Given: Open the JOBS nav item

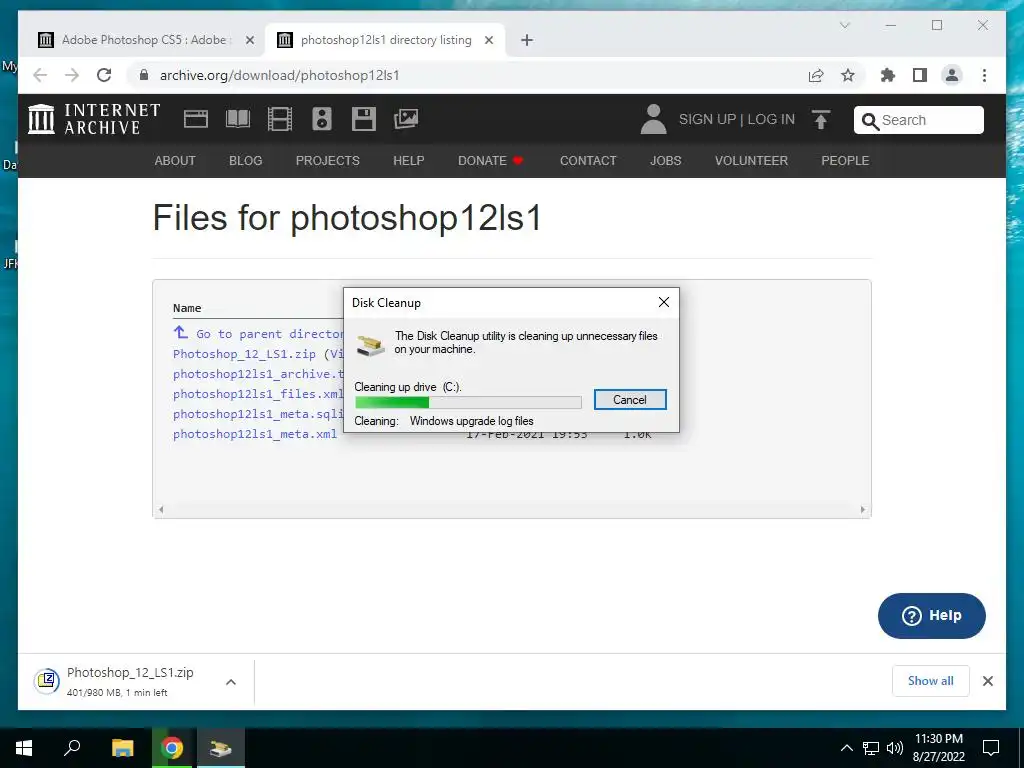Looking at the screenshot, I should [x=665, y=161].
